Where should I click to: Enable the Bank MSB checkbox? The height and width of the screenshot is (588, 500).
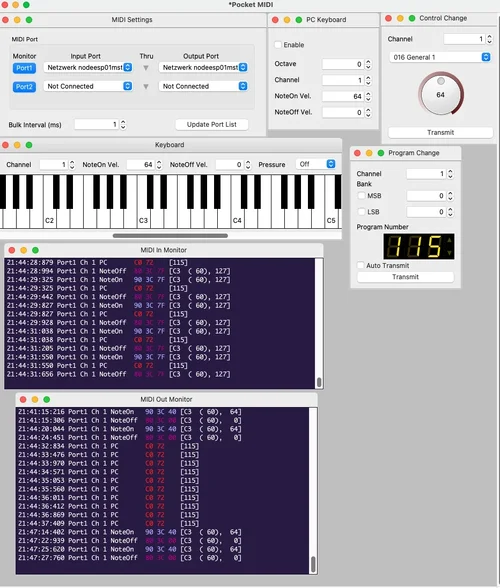pos(361,196)
